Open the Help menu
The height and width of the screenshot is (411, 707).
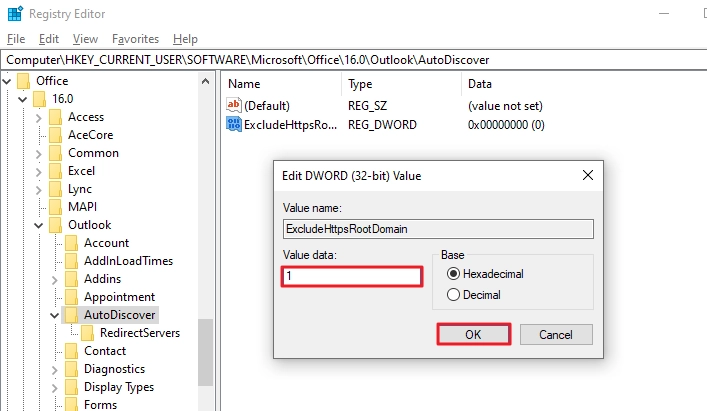pyautogui.click(x=185, y=39)
